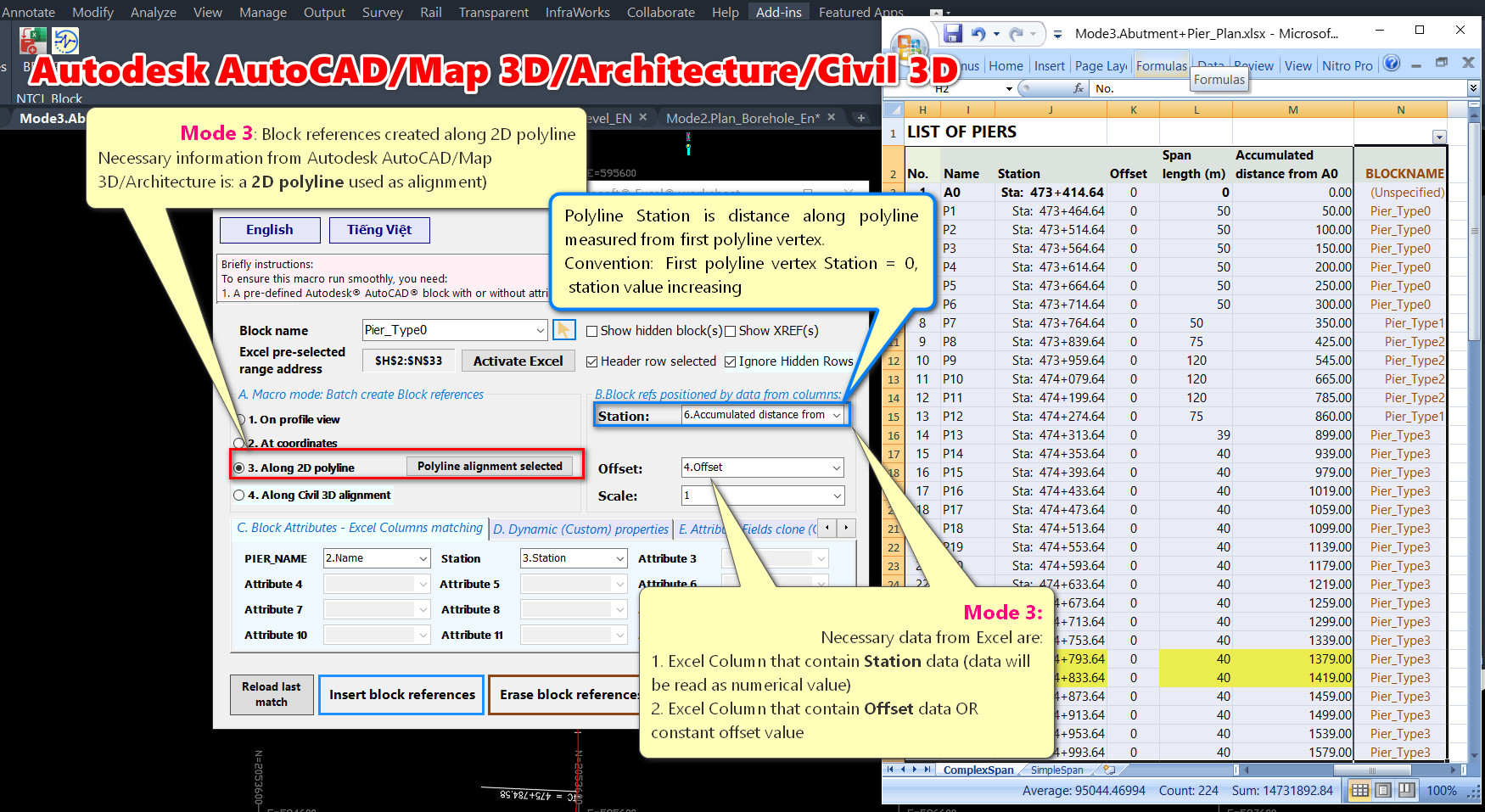Click the Reload last match button
The height and width of the screenshot is (812, 1485).
click(x=272, y=694)
